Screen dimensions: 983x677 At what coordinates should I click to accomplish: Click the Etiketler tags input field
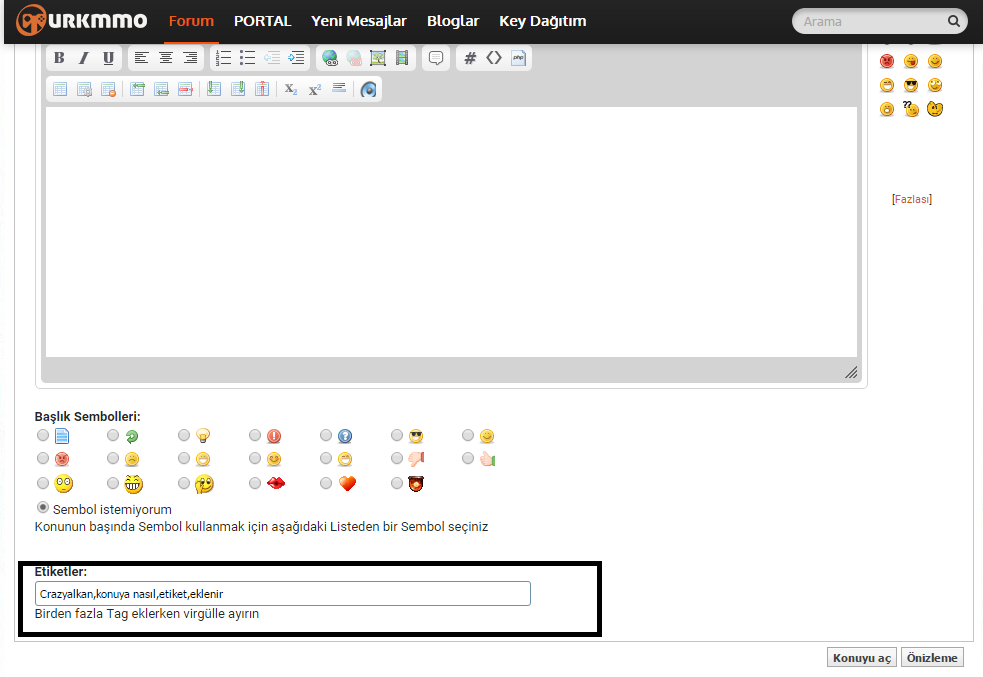tap(283, 594)
